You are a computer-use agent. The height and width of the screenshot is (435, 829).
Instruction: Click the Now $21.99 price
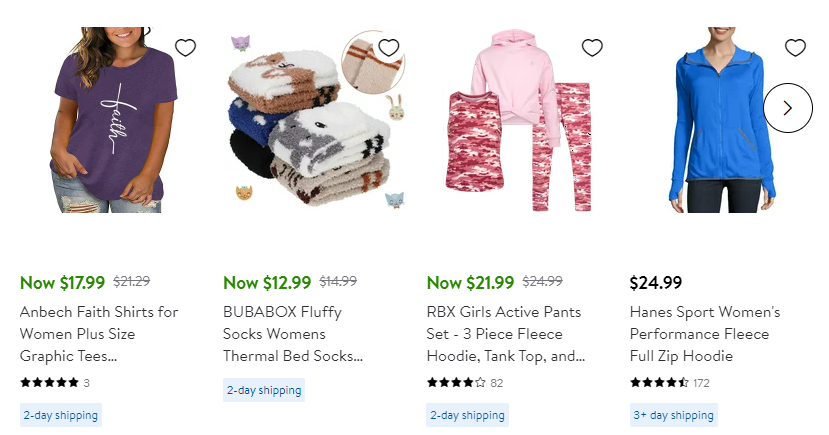click(470, 282)
